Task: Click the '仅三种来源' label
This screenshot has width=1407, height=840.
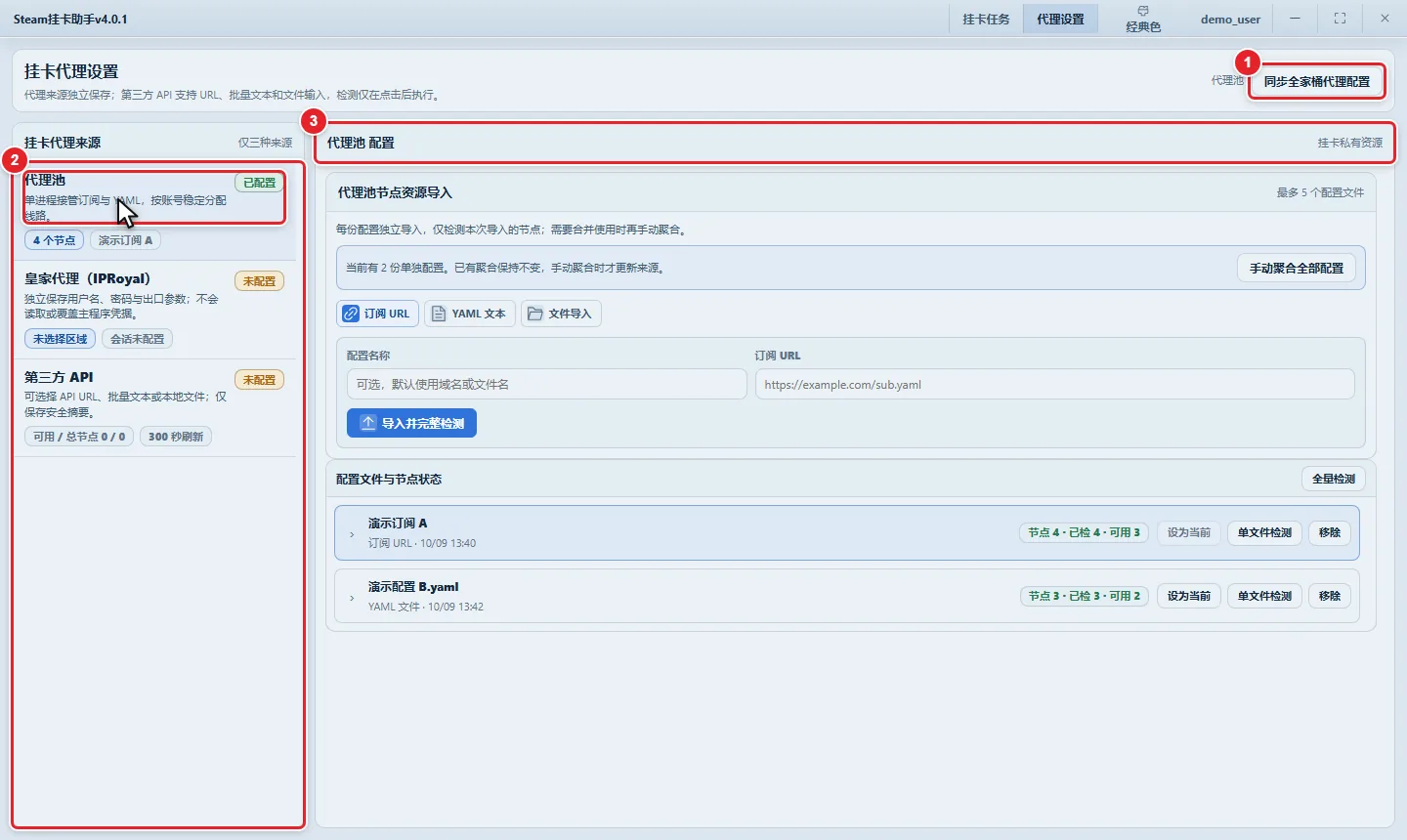Action: [x=265, y=143]
